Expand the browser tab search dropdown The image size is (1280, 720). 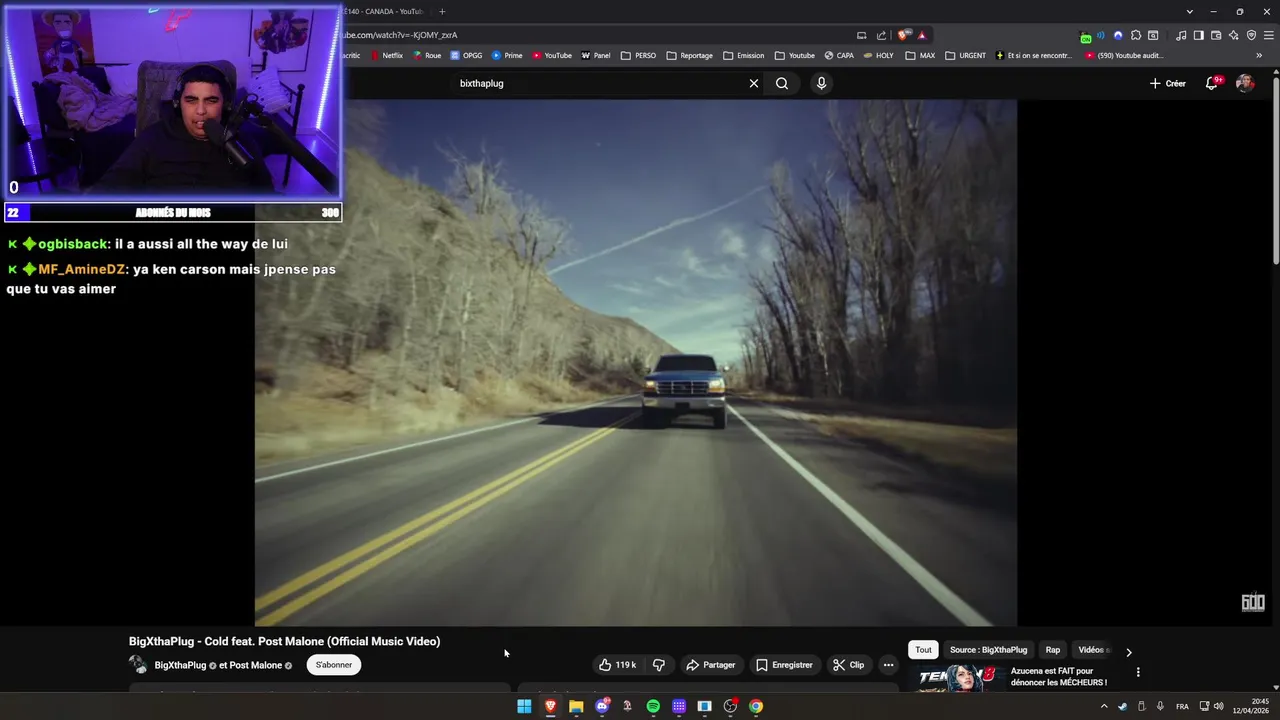click(1189, 11)
